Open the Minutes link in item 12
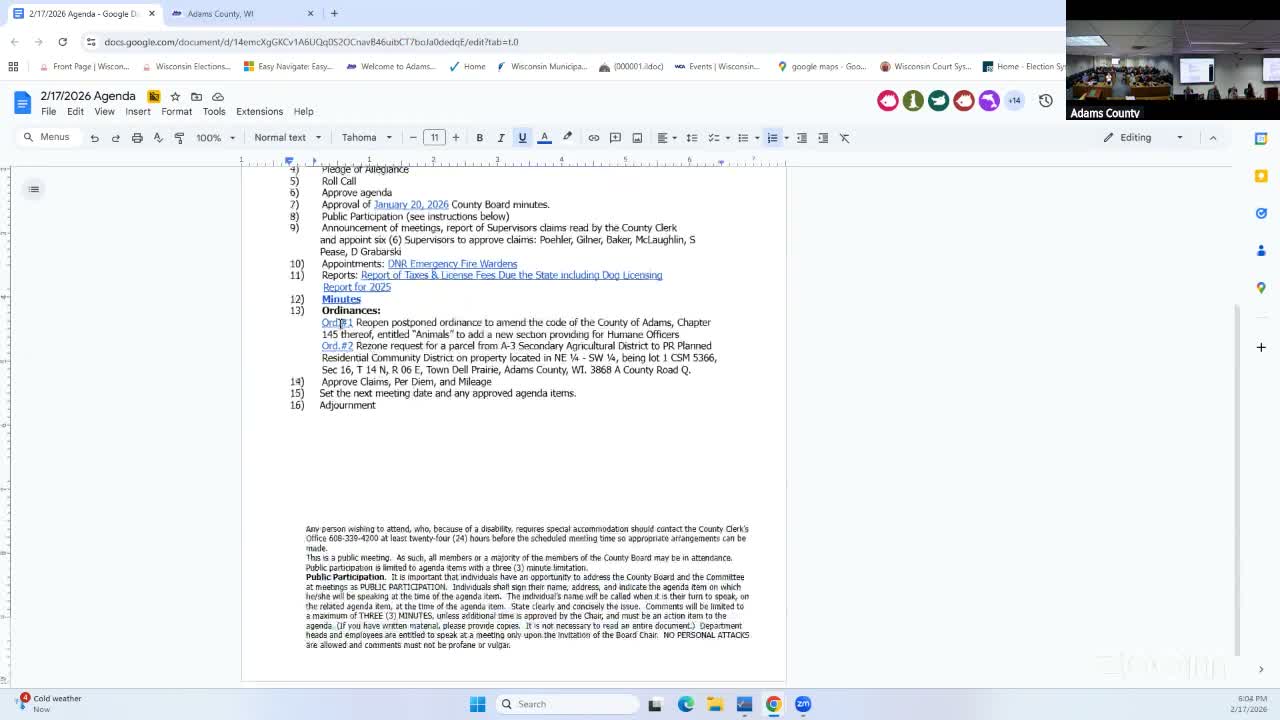Image resolution: width=1280 pixels, height=720 pixels. [x=341, y=299]
